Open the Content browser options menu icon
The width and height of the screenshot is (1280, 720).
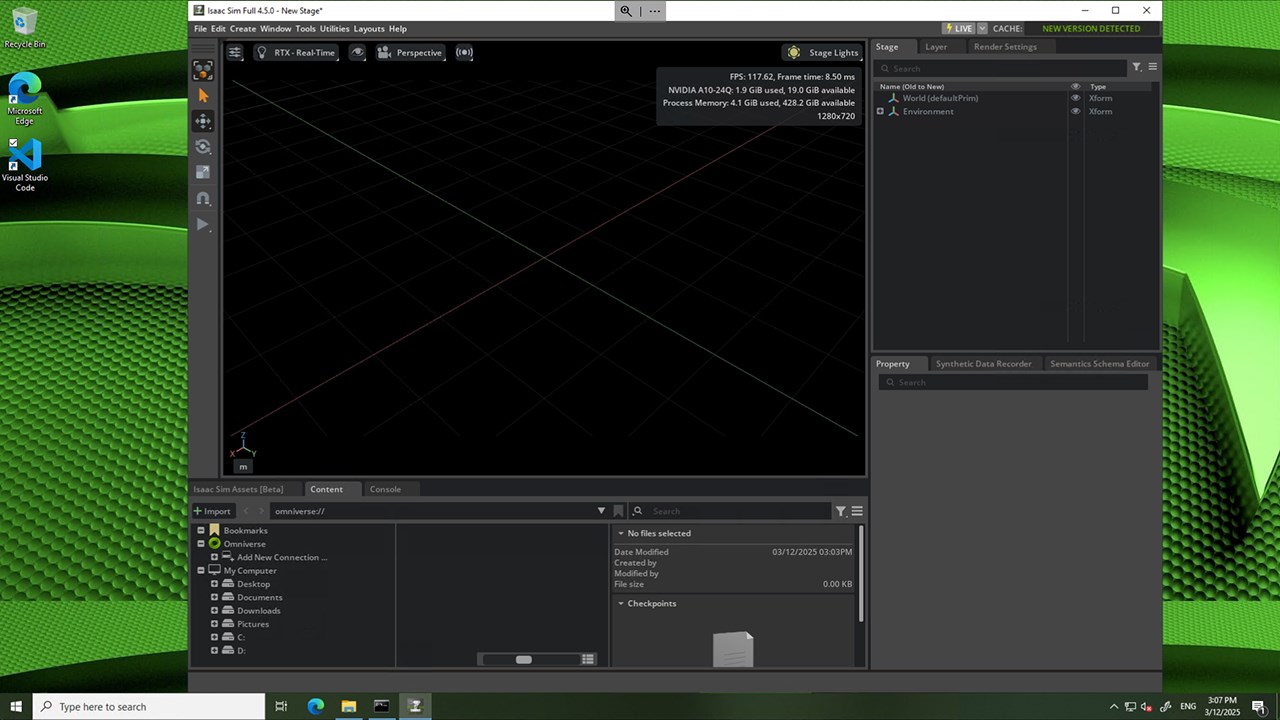pos(857,511)
